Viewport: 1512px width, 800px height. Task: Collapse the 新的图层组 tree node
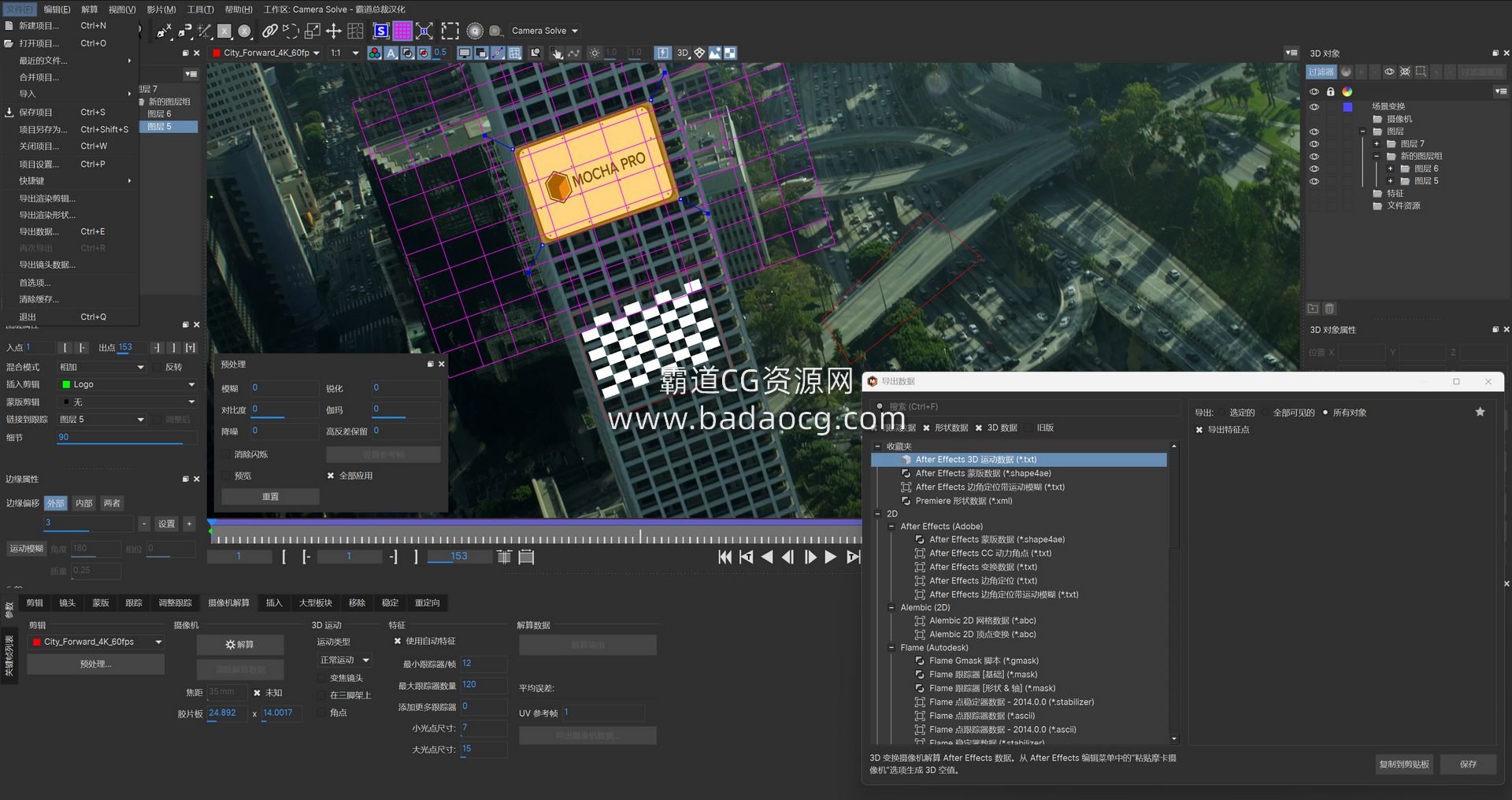1377,156
